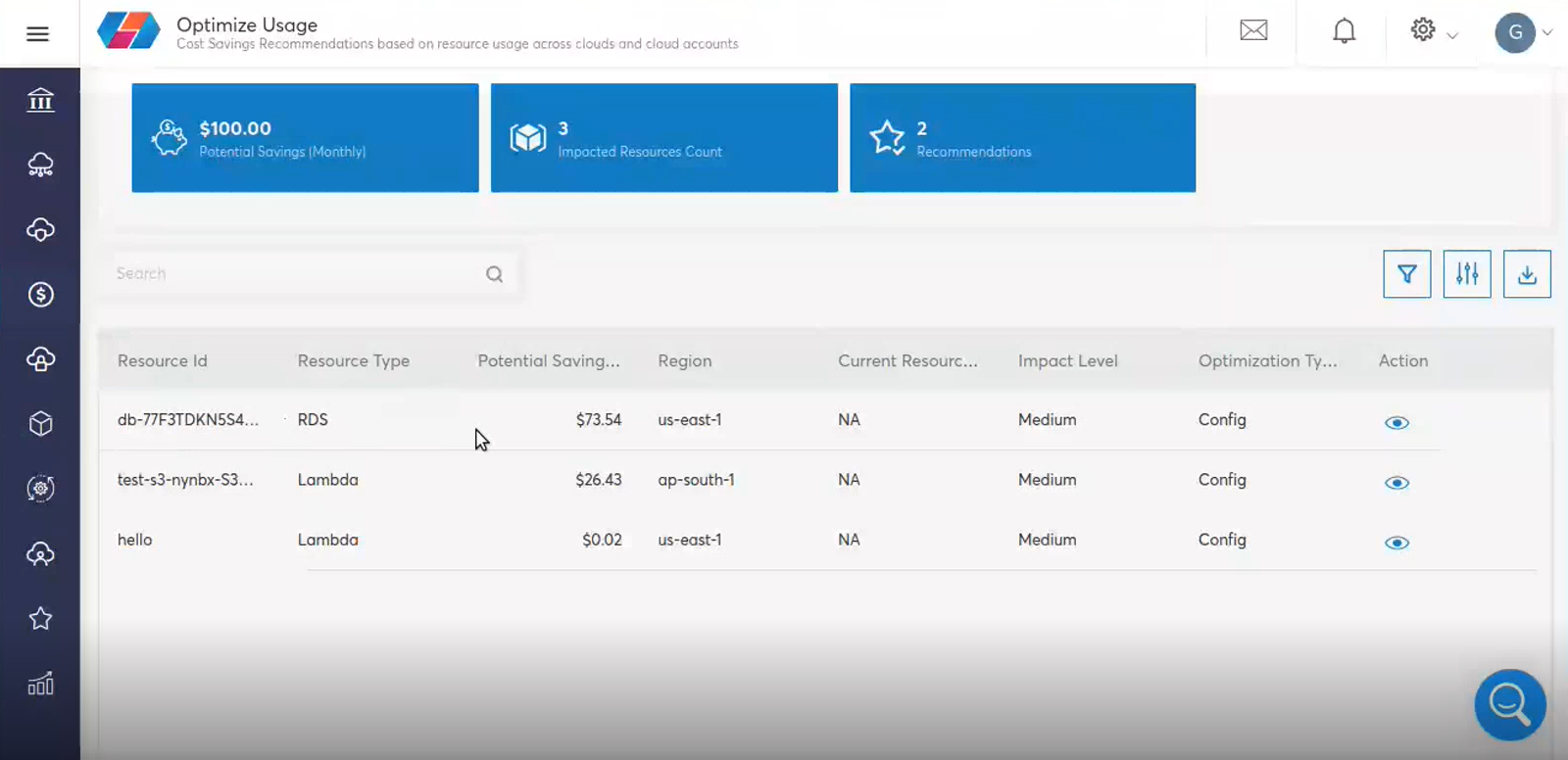Open the bar chart reports sidebar icon
This screenshot has height=760, width=1568.
tap(40, 684)
